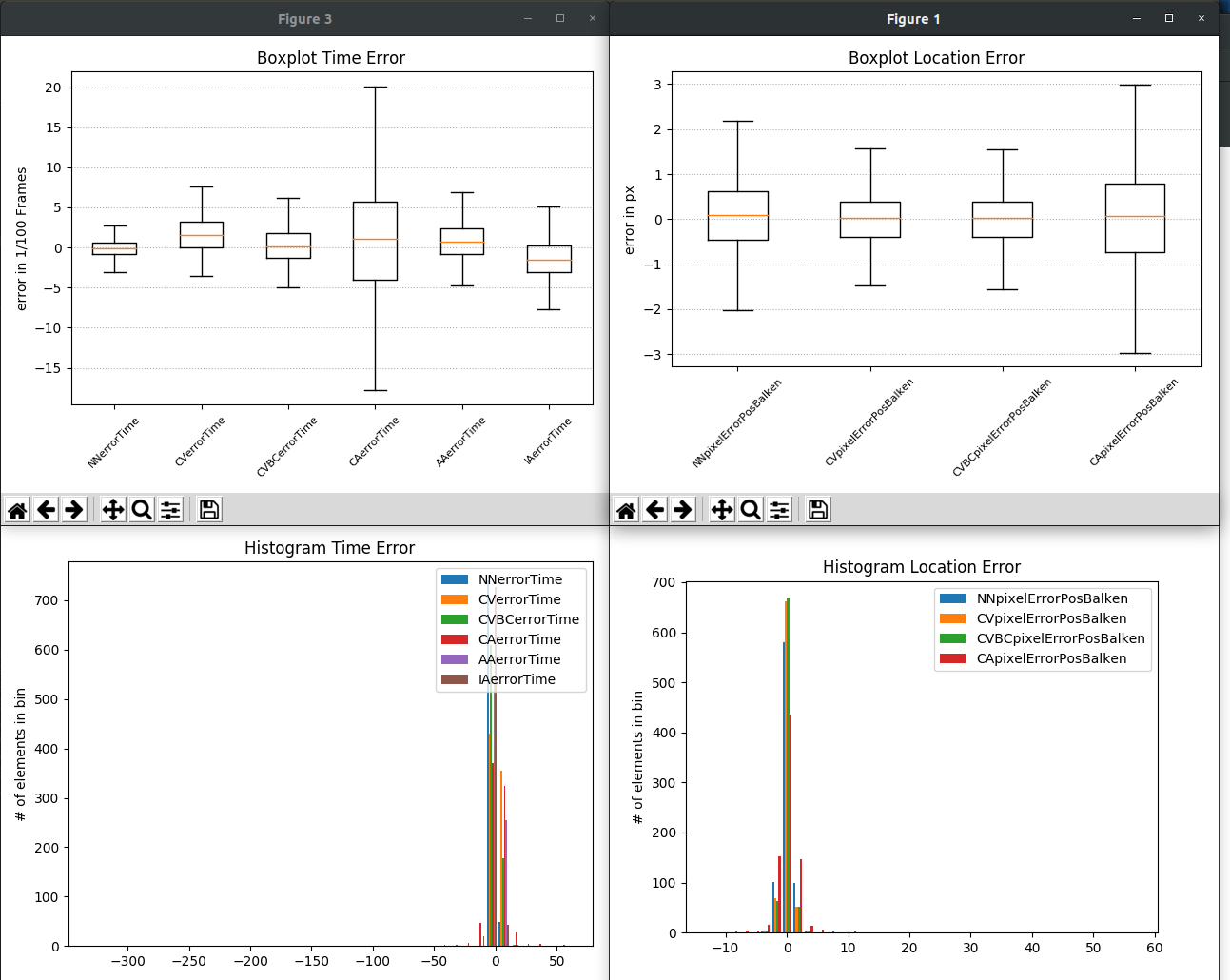The image size is (1230, 980).
Task: Activate the Zoom magnifier in Figure 1
Action: click(x=751, y=510)
